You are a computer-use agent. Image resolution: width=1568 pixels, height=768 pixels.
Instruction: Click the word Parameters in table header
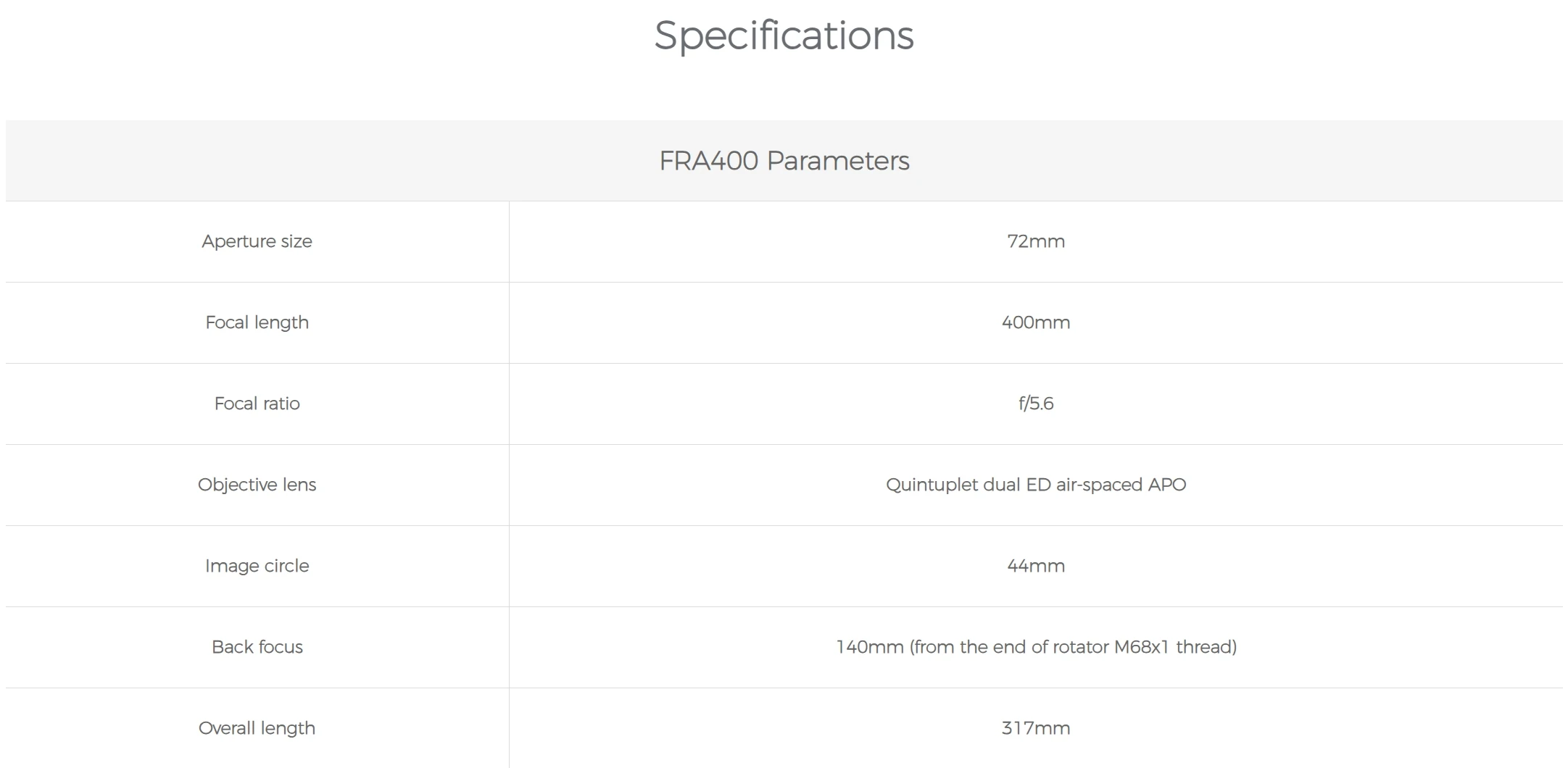[x=837, y=161]
